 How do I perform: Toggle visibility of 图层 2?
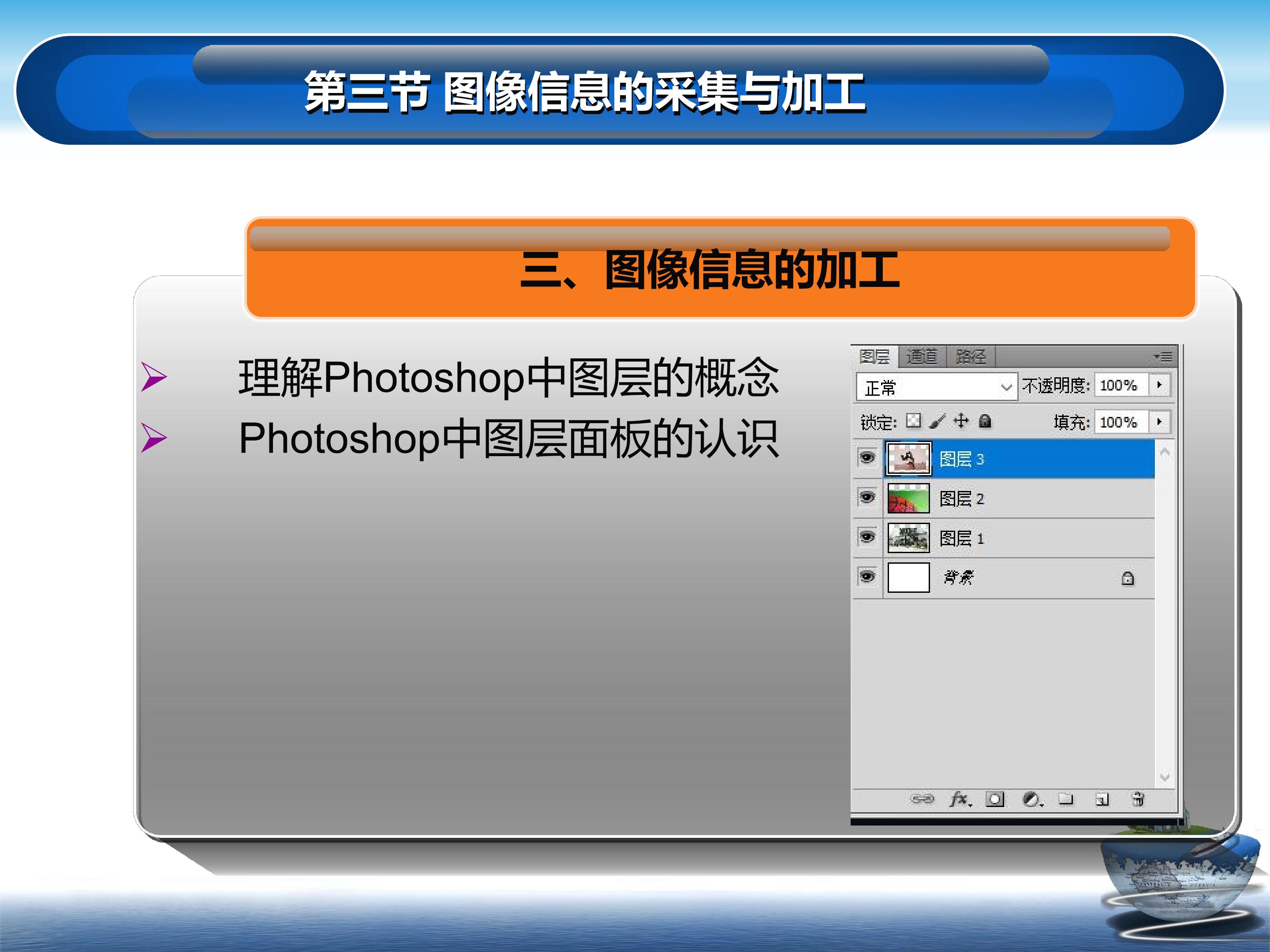pos(867,497)
